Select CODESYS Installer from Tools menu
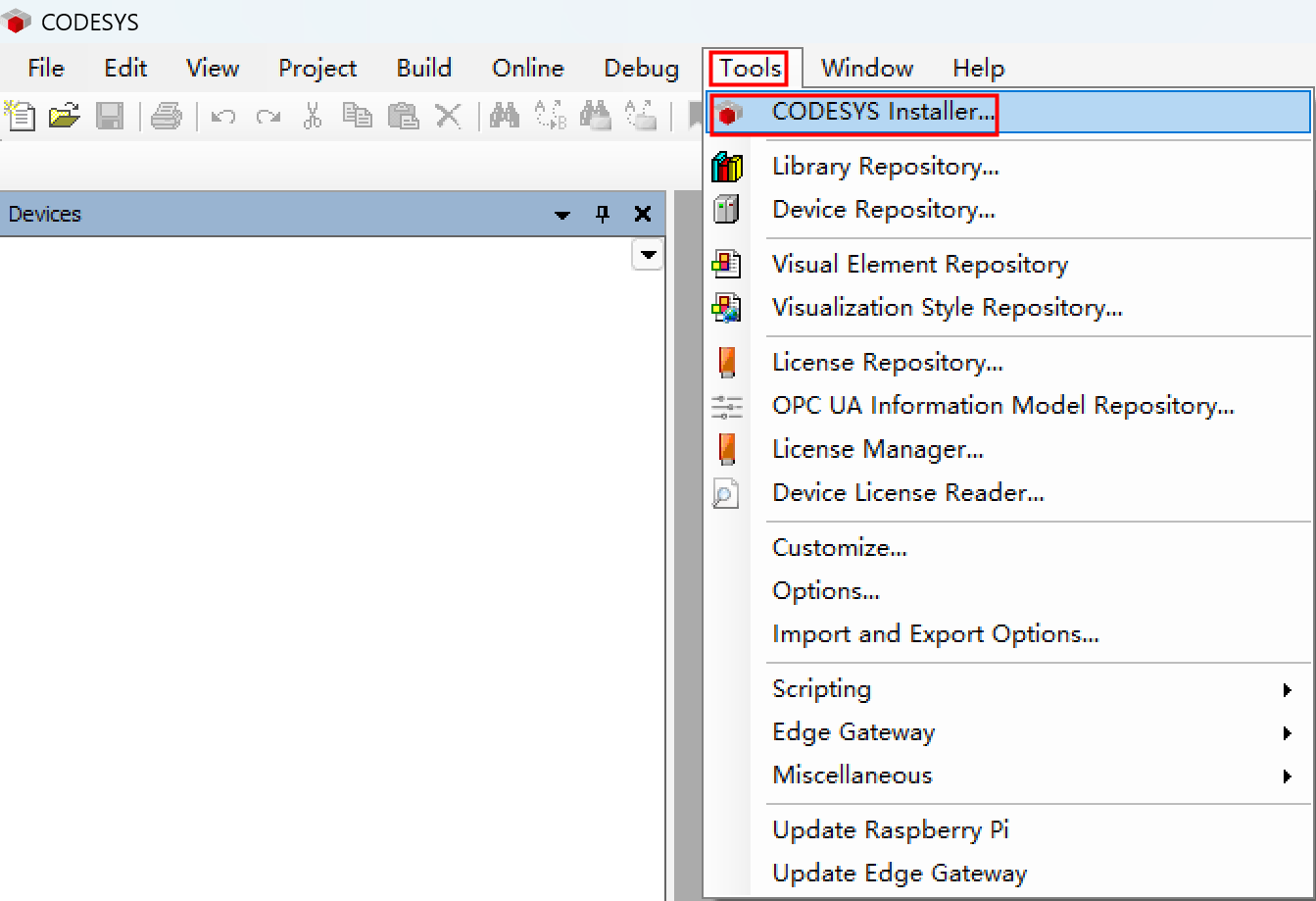The height and width of the screenshot is (901, 1316). pos(883,112)
